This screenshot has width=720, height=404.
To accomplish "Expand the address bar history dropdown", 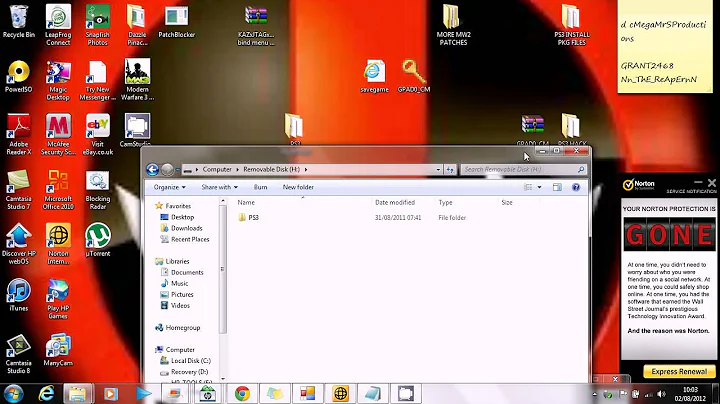I will pyautogui.click(x=438, y=169).
